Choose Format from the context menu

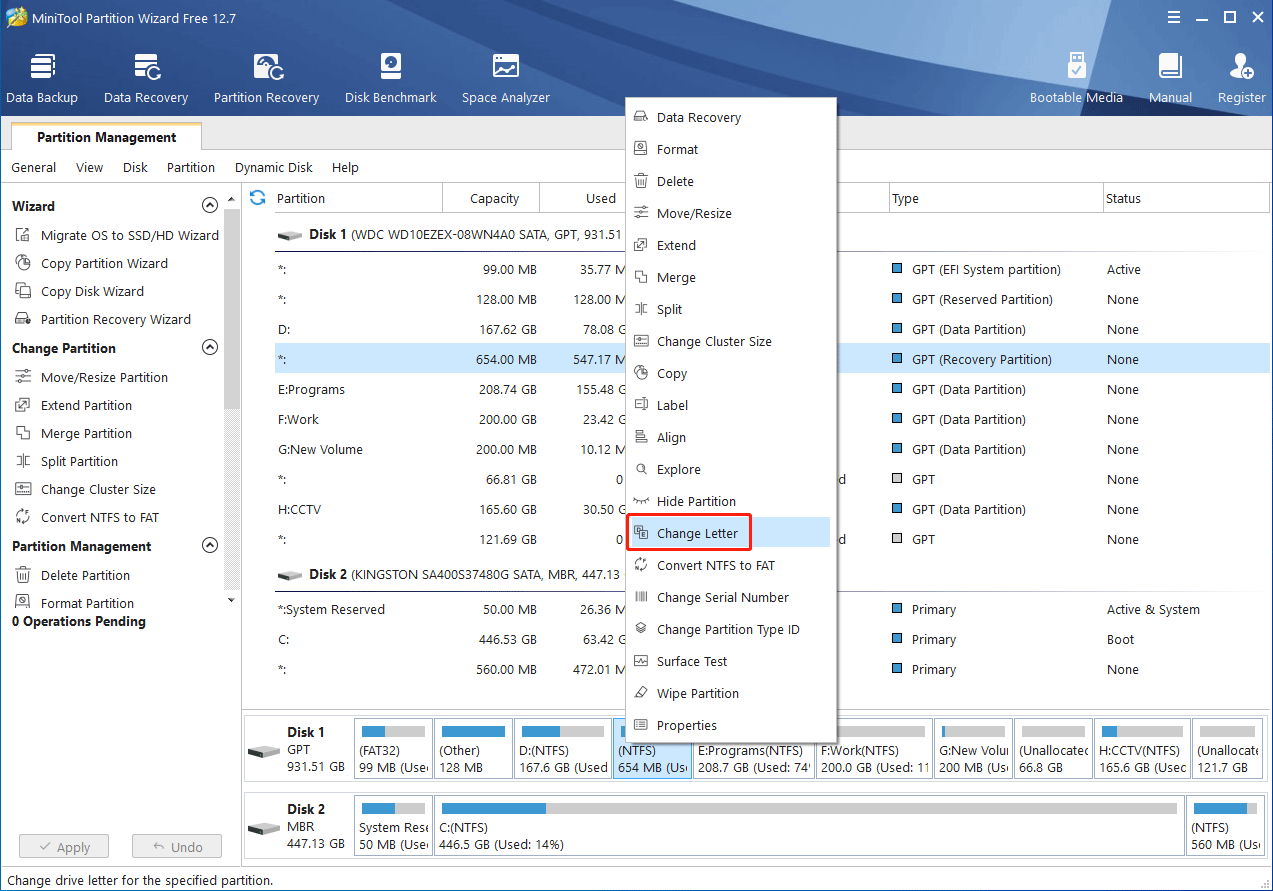coord(730,149)
